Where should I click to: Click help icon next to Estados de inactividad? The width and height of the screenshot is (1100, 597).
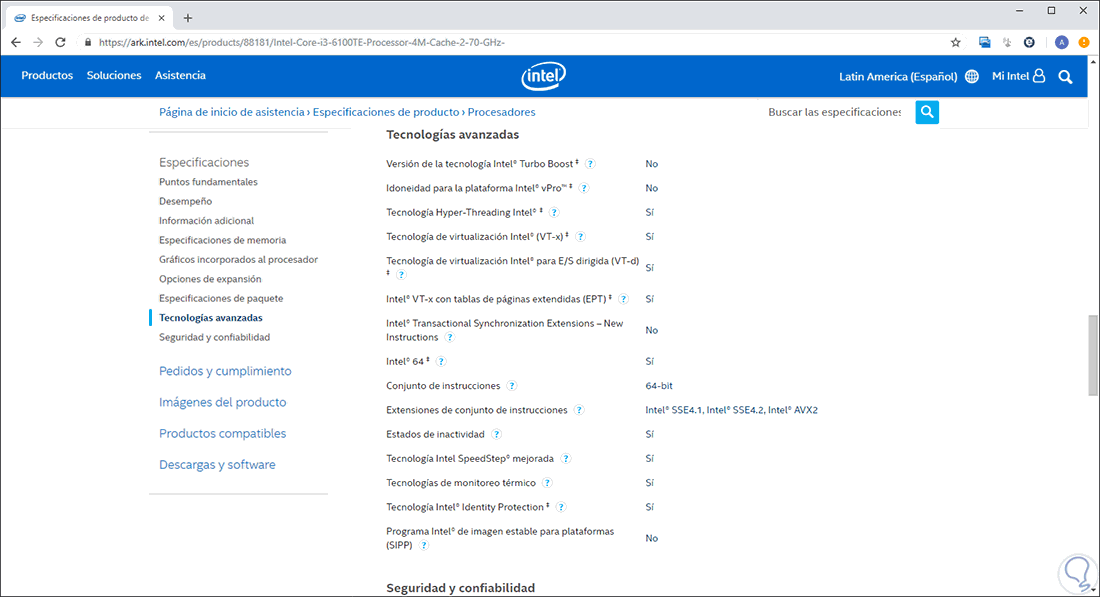tap(497, 435)
